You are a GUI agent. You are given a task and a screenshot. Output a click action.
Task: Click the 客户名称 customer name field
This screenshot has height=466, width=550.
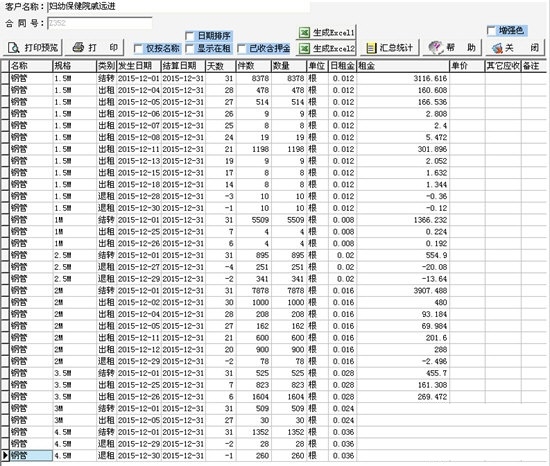click(x=178, y=7)
